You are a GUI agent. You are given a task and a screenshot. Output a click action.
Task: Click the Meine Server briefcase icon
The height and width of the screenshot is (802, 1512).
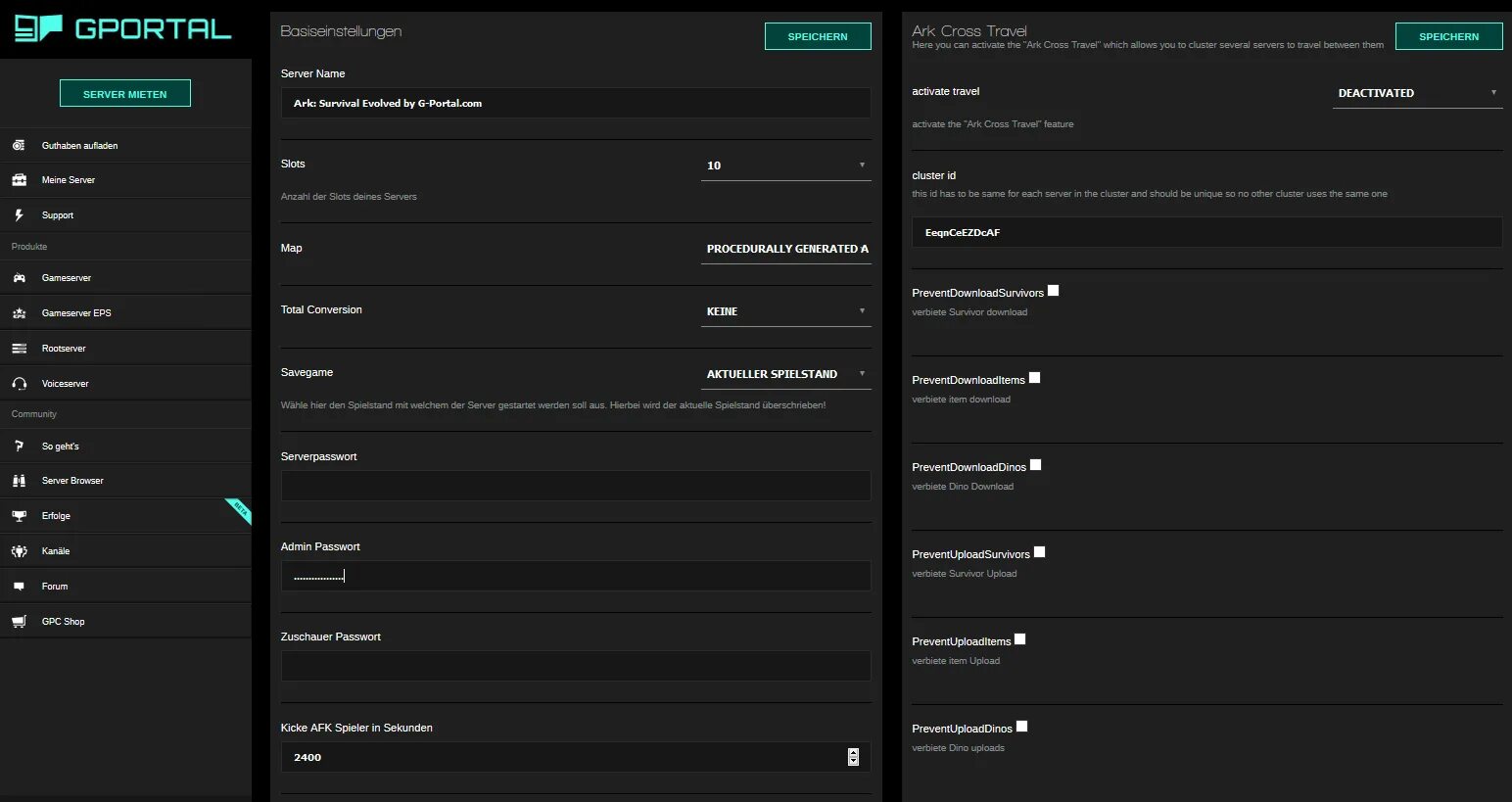point(19,180)
